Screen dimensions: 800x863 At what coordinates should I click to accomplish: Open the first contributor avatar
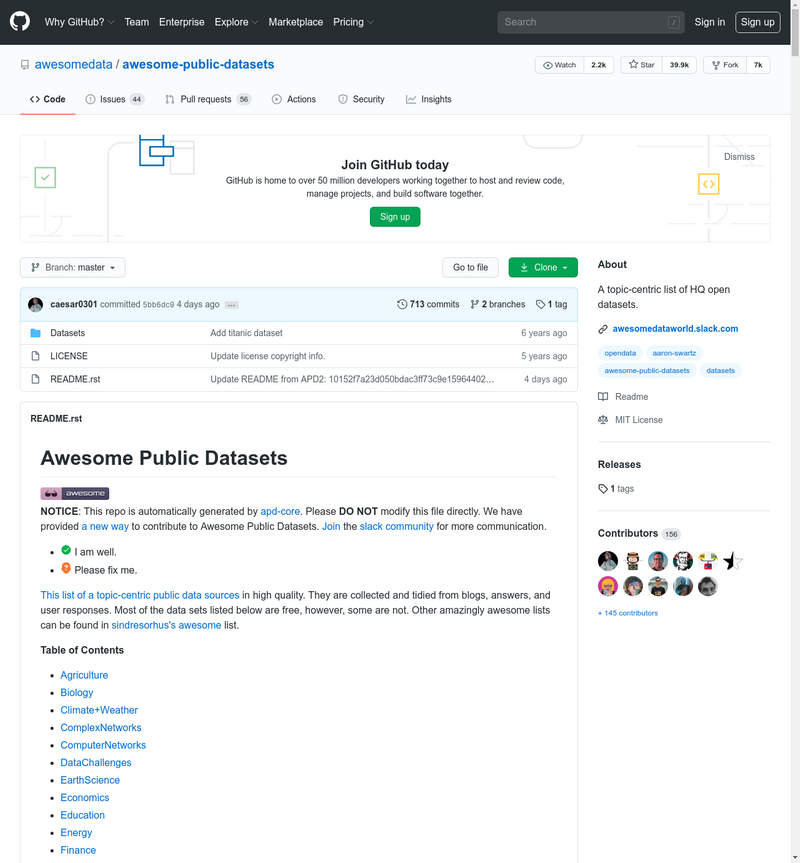coord(608,561)
